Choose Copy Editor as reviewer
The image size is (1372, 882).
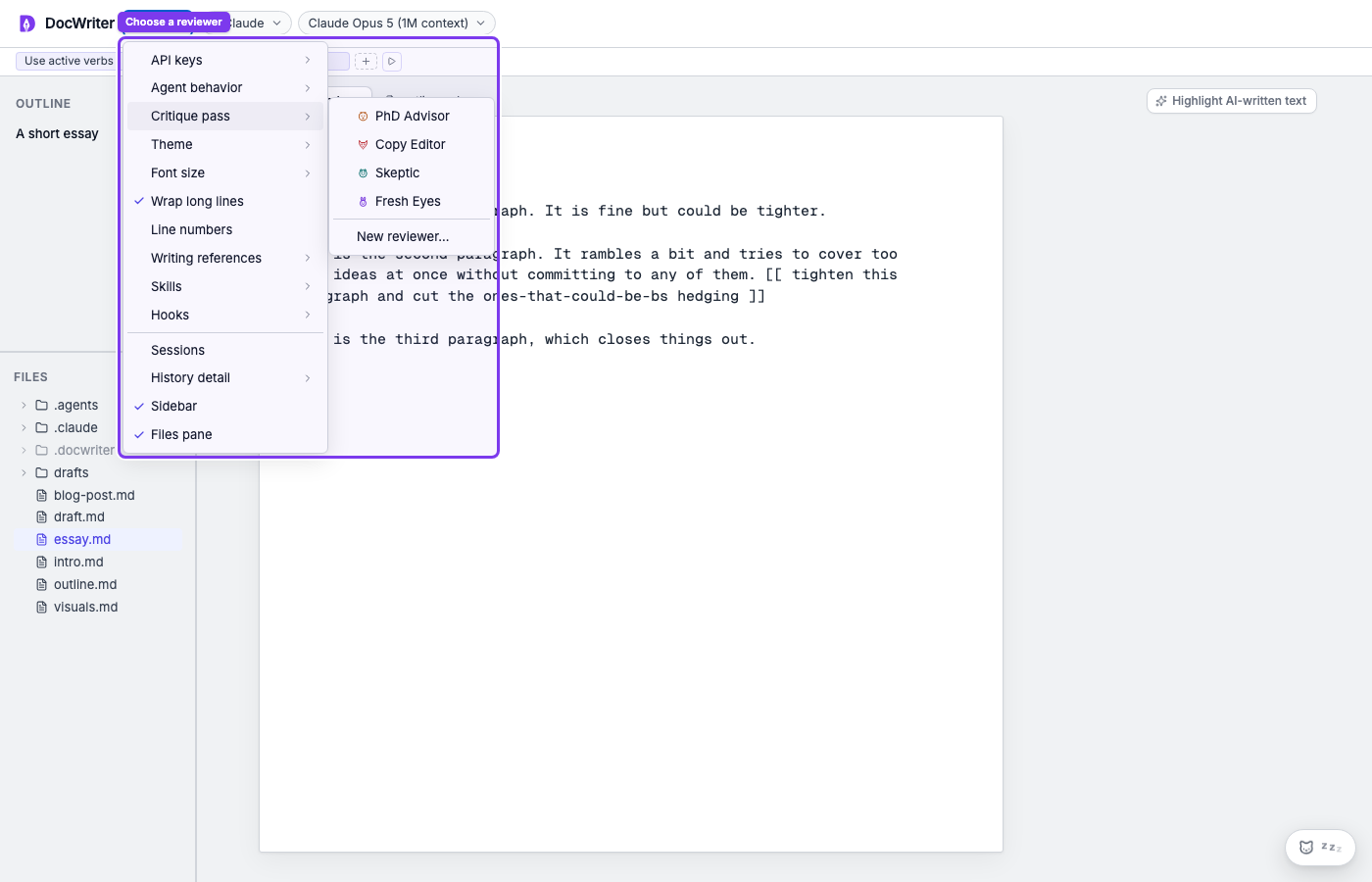(x=412, y=144)
